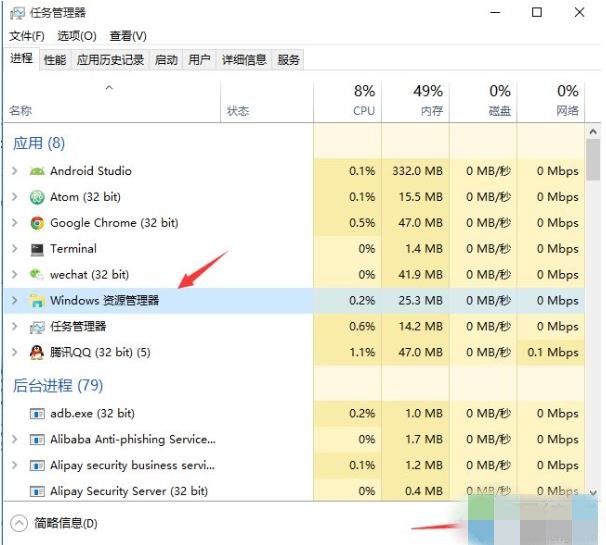This screenshot has height=545, width=606.
Task: Open the 查看(V) menu
Action: click(x=128, y=36)
